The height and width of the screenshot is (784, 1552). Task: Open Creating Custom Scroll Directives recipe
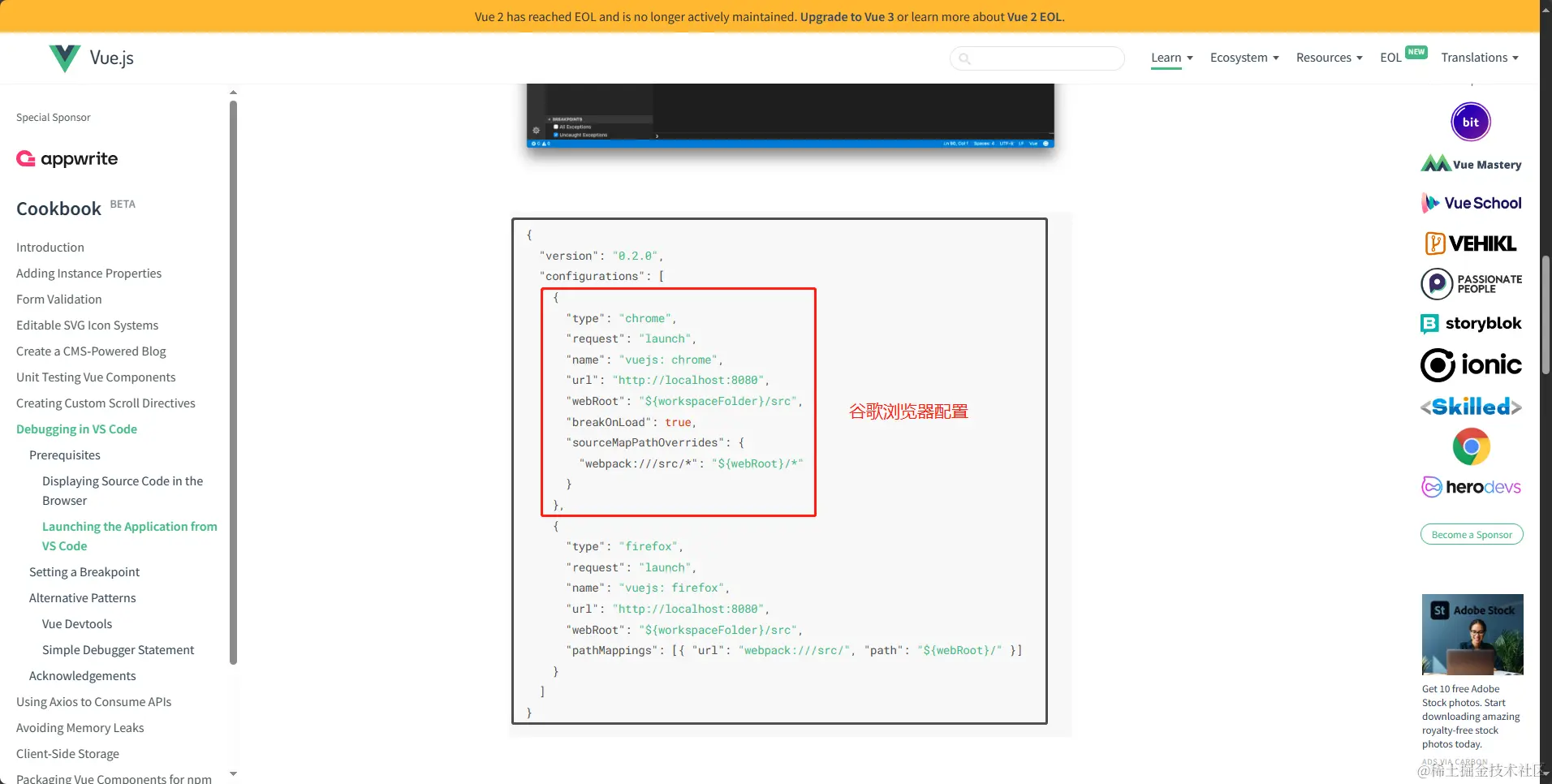[x=106, y=403]
